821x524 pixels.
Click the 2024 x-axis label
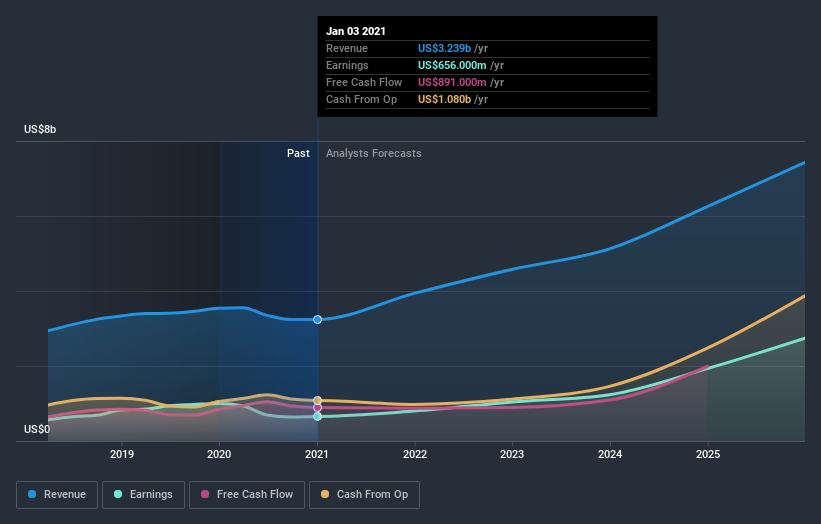(x=610, y=454)
